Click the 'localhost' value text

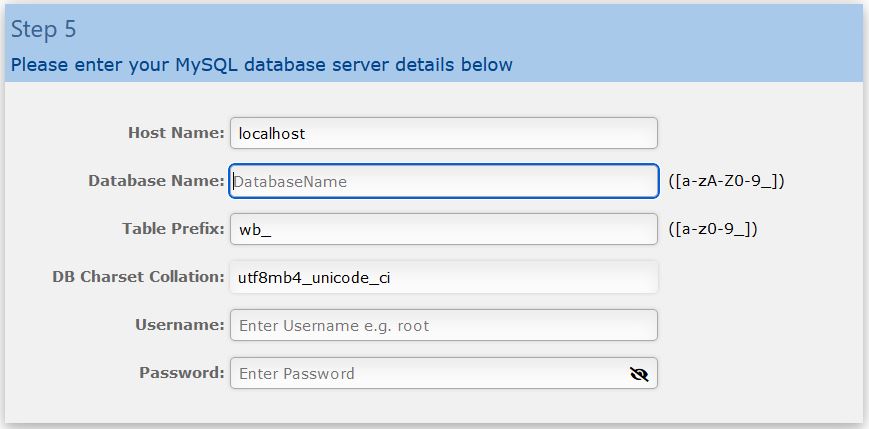pyautogui.click(x=272, y=134)
